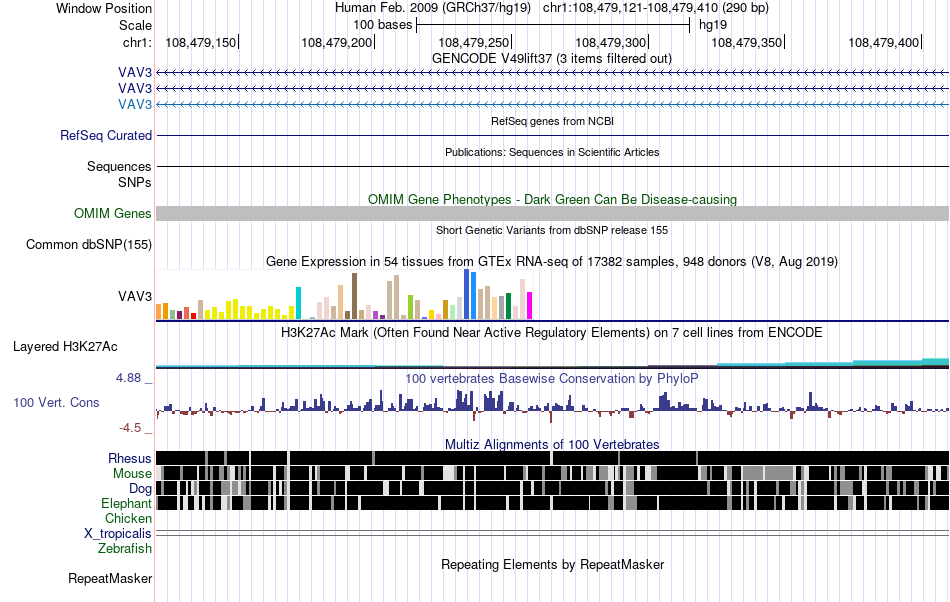This screenshot has height=602, width=950.
Task: Select the light blue VAV3 transcript label
Action: click(135, 104)
